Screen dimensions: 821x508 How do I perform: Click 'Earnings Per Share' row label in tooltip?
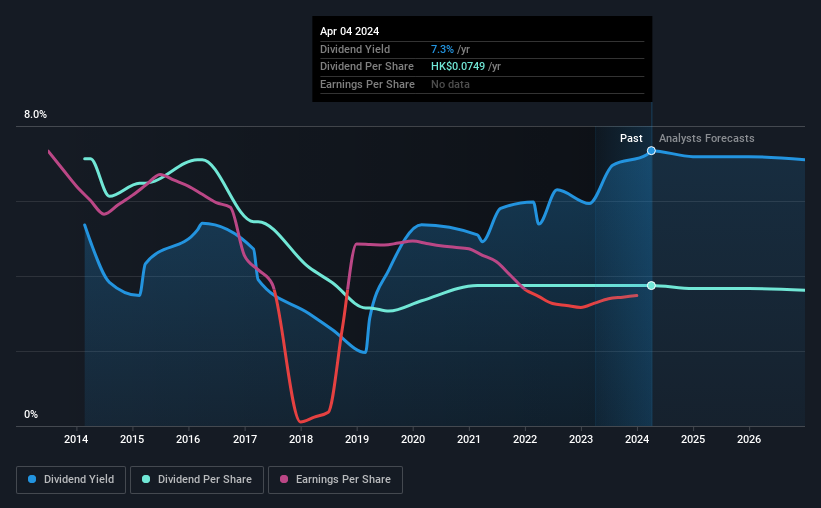pos(367,84)
